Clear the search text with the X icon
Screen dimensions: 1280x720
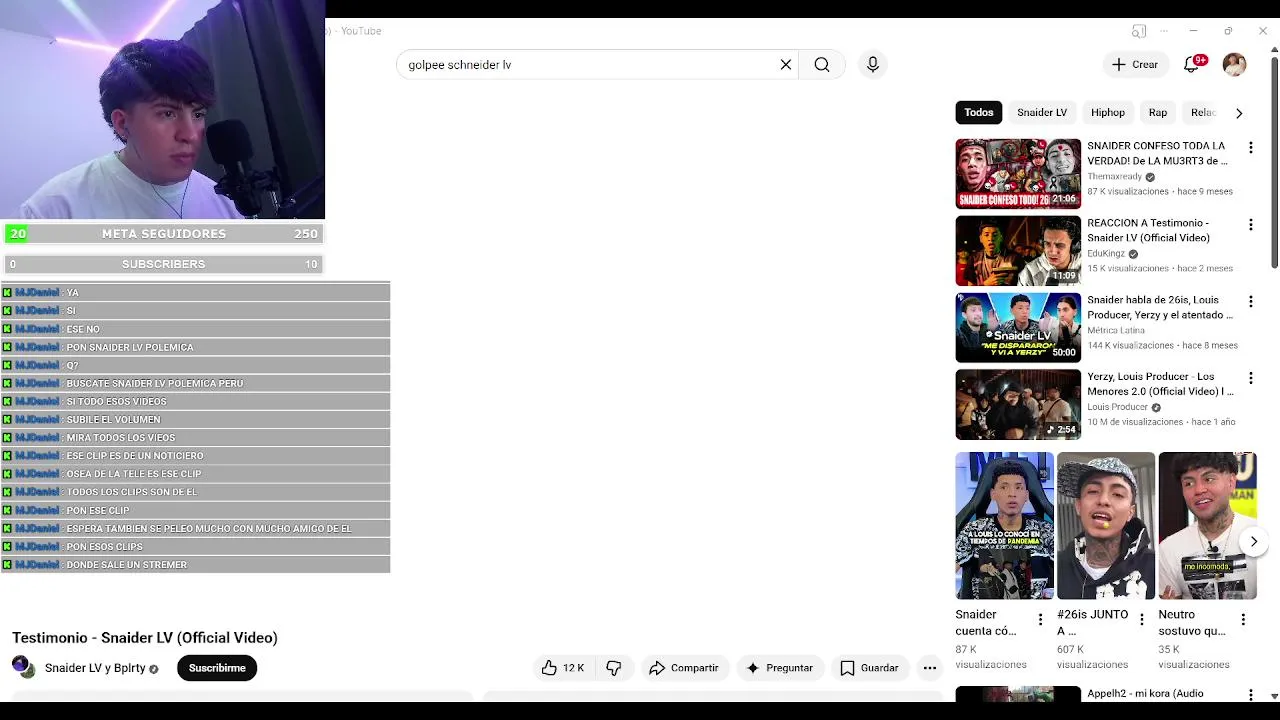(786, 65)
